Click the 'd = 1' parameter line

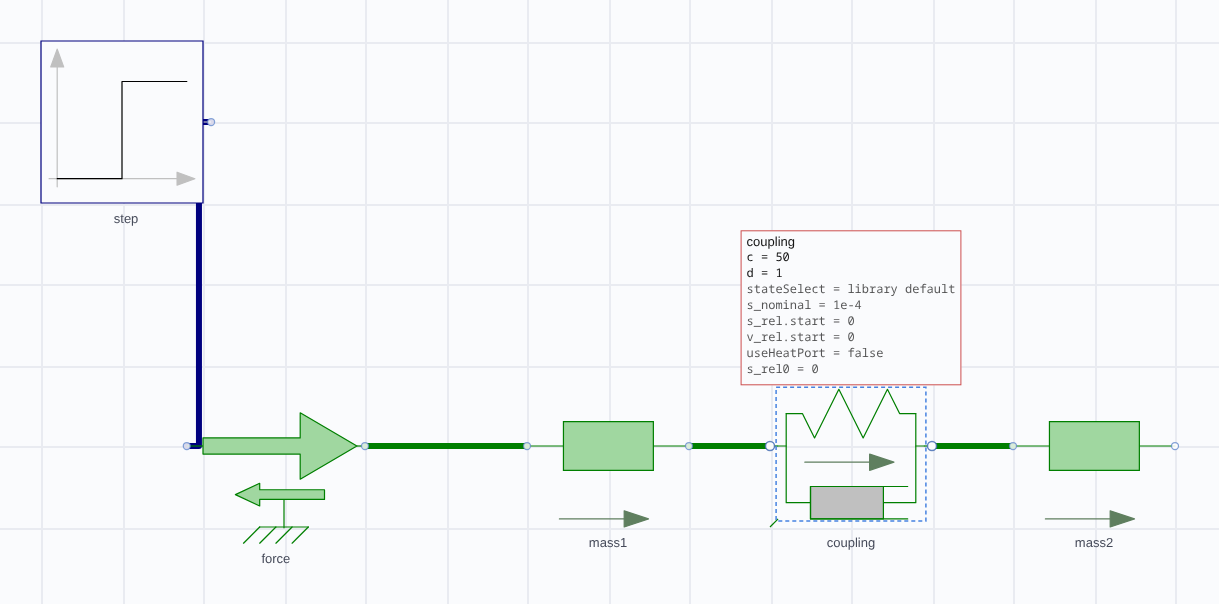coord(765,273)
